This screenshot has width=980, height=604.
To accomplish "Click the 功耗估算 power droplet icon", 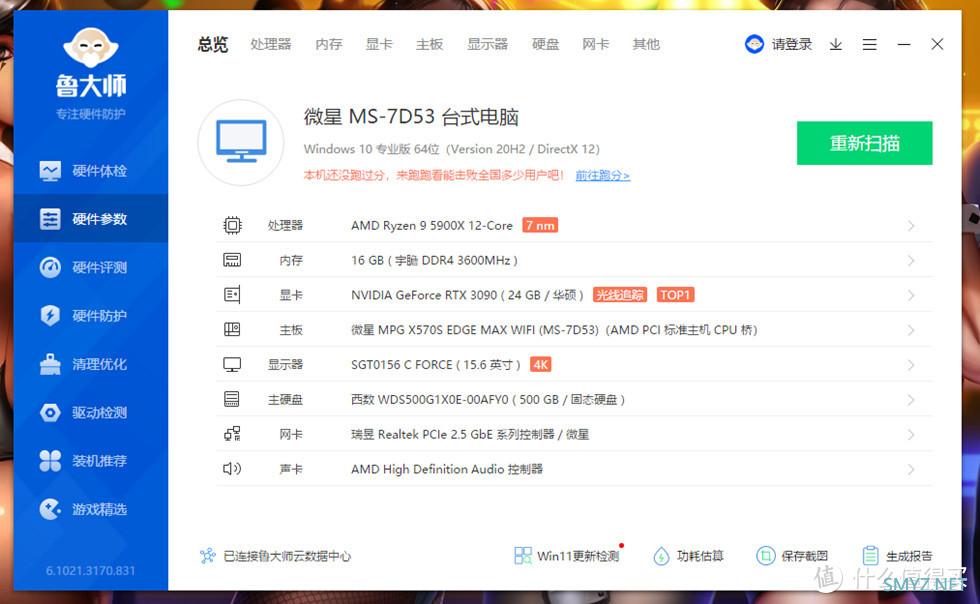I will (661, 556).
